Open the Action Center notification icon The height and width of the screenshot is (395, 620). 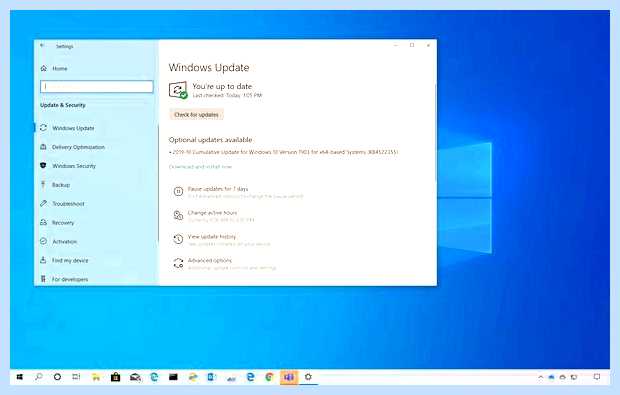point(597,377)
